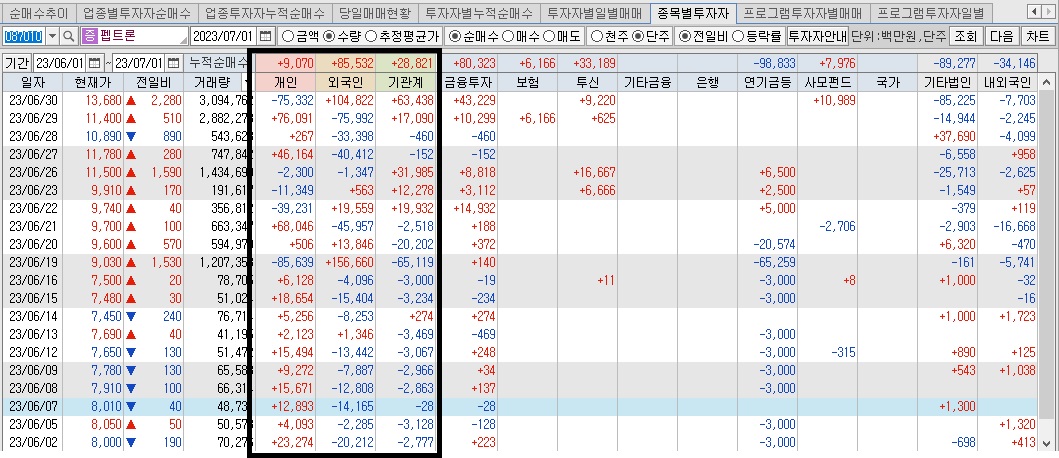Click the end date field 23/07/01
The width and height of the screenshot is (1059, 458).
click(x=140, y=63)
